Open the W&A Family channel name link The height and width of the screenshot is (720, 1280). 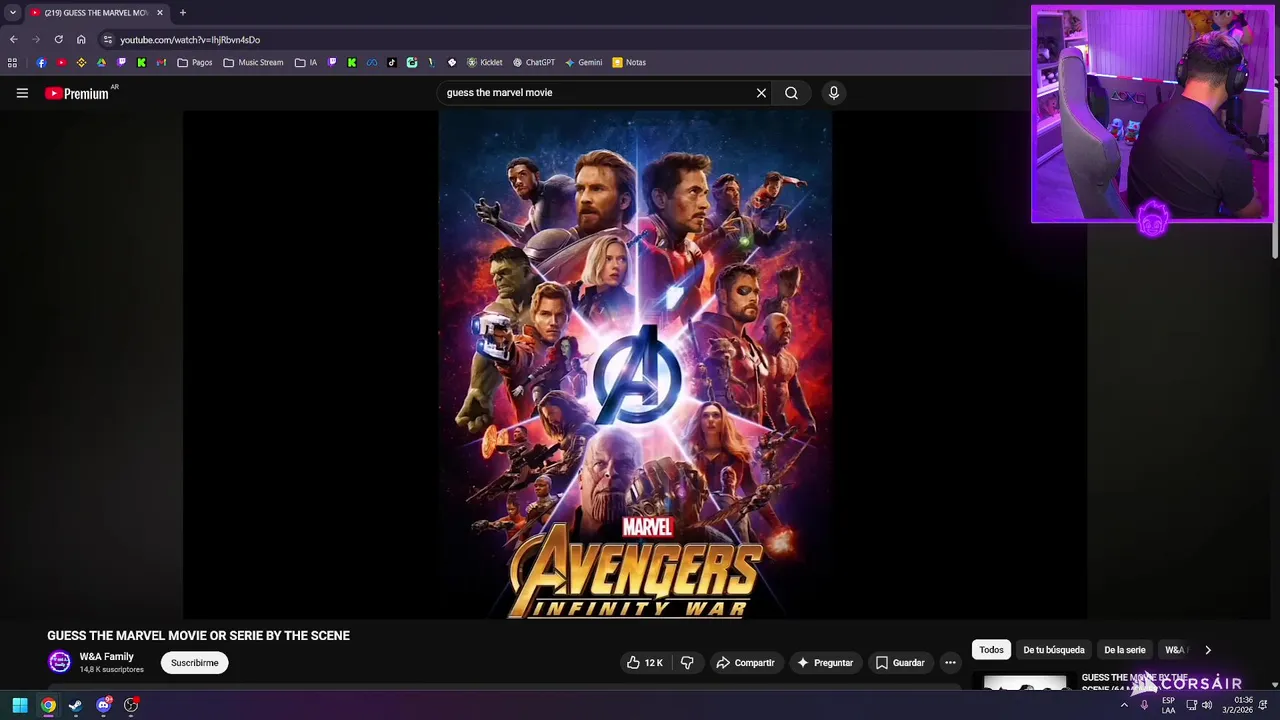click(107, 657)
